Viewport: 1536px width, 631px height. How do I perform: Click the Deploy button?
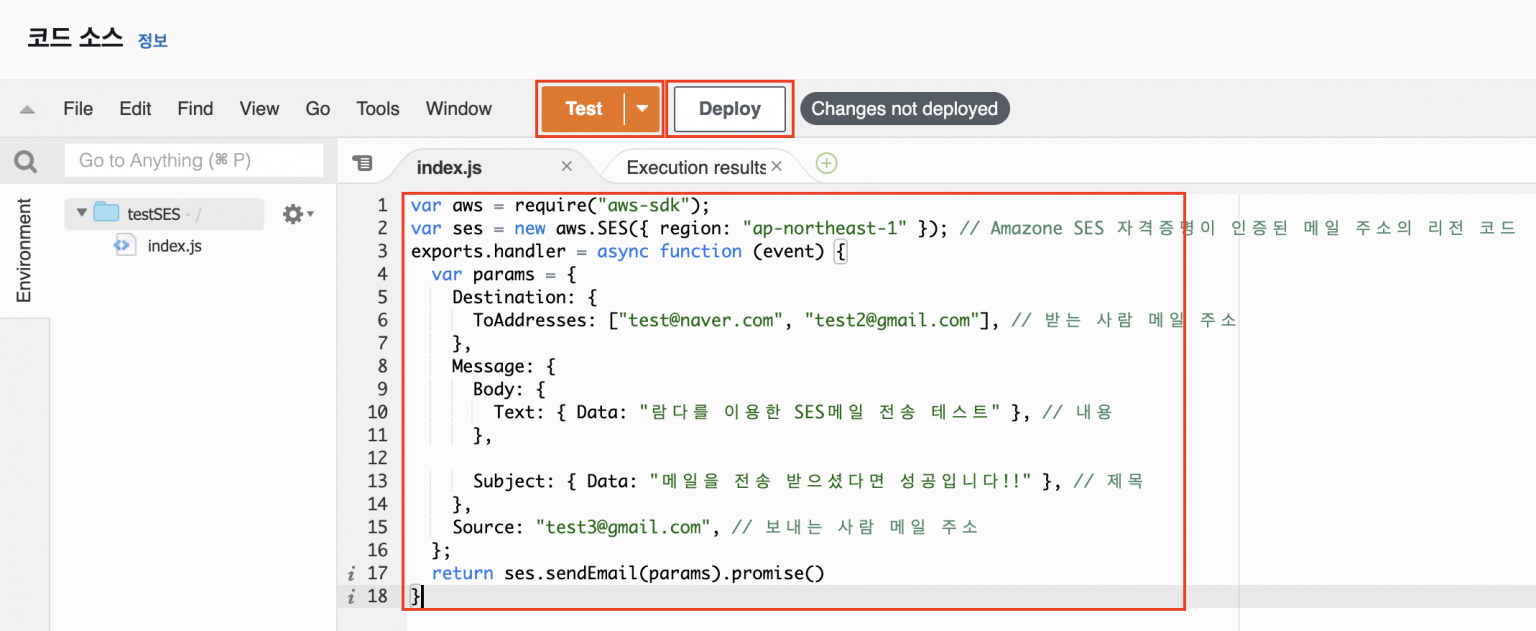[x=729, y=108]
